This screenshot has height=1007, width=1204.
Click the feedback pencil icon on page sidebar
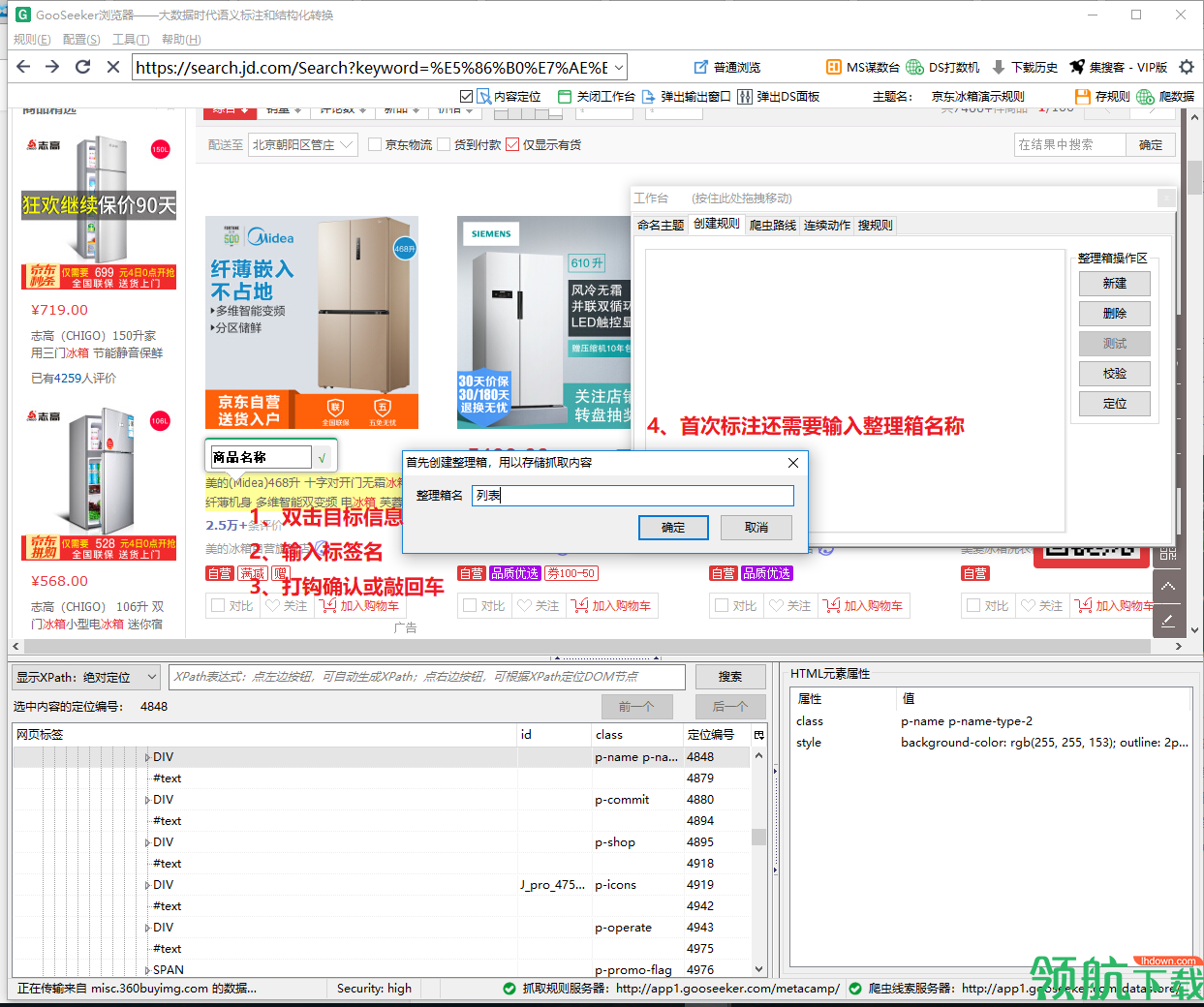tap(1168, 620)
